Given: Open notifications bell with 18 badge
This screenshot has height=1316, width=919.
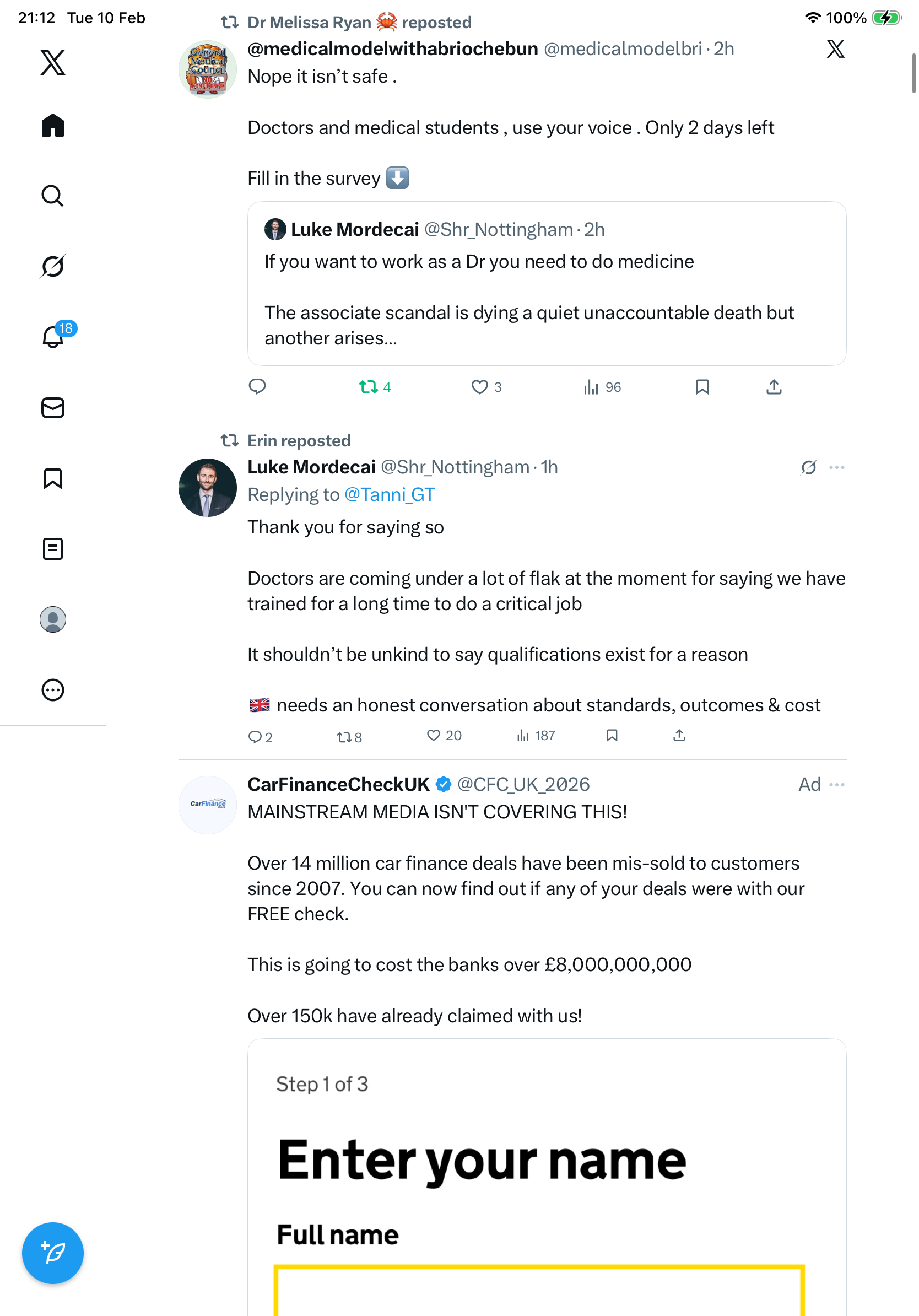Looking at the screenshot, I should [53, 337].
